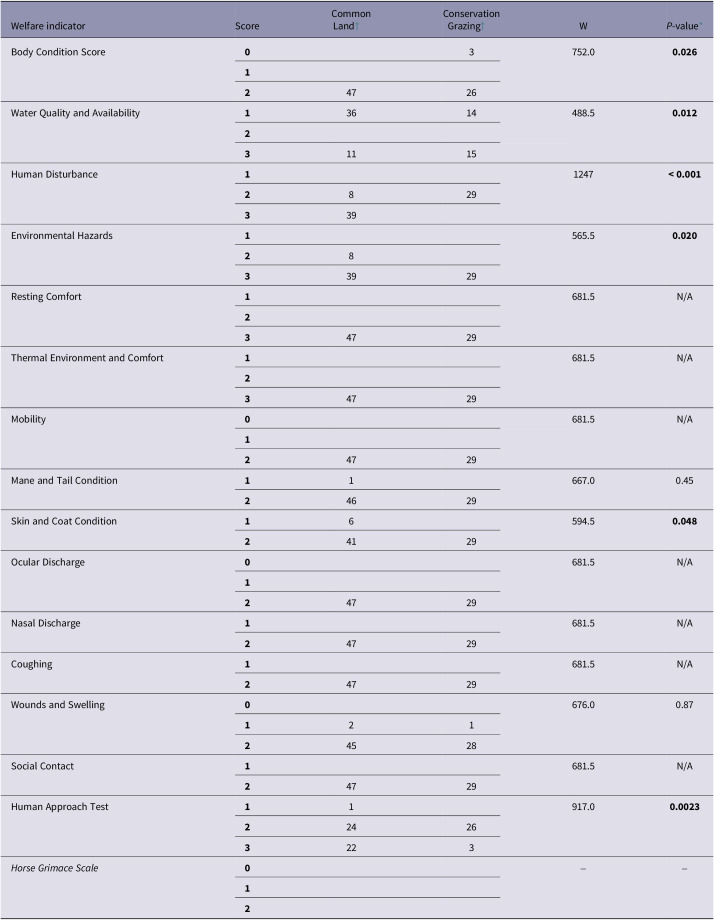Select the Skin and Coat Condition label
Screen dimensions: 714x920
tap(63, 521)
